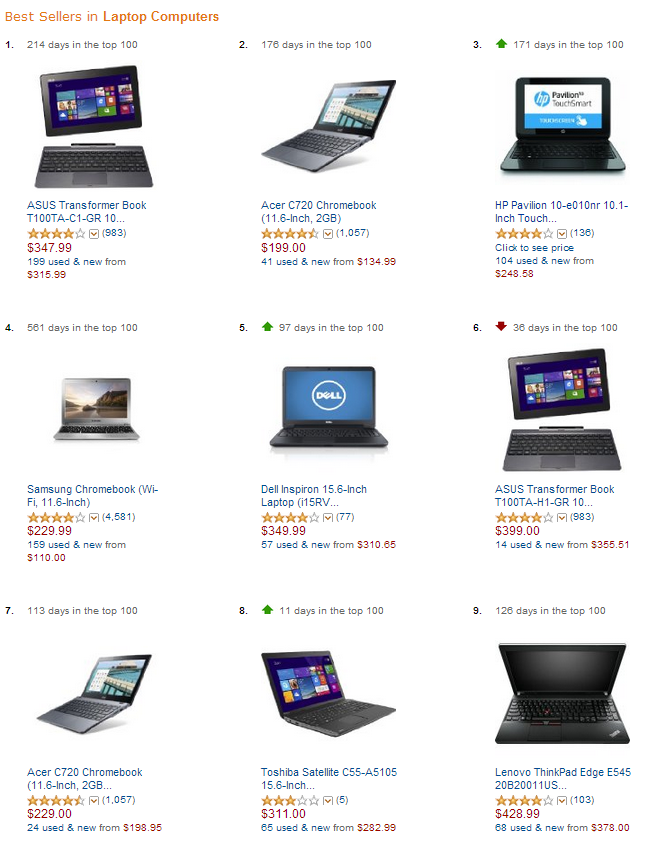The image size is (666, 864).
Task: Open ratings dropdown for ASUS T100TA-H1-GR
Action: click(561, 518)
